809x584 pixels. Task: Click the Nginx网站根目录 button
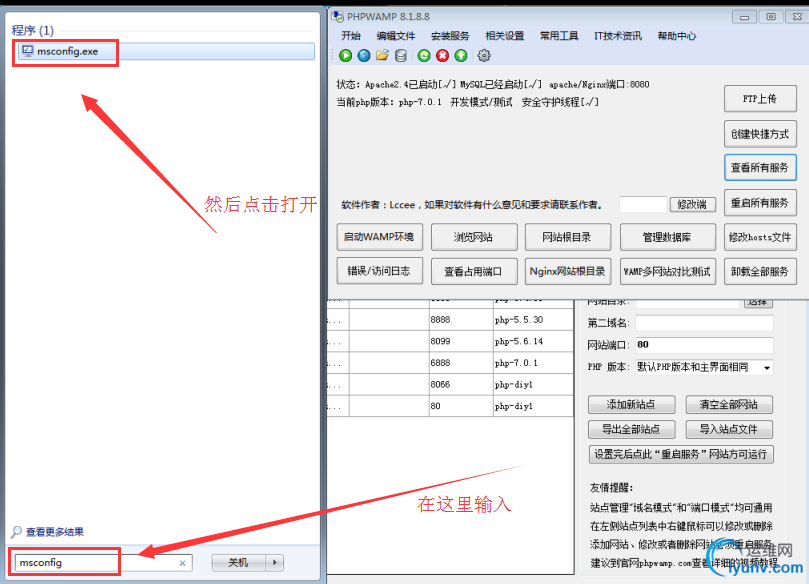pos(568,271)
